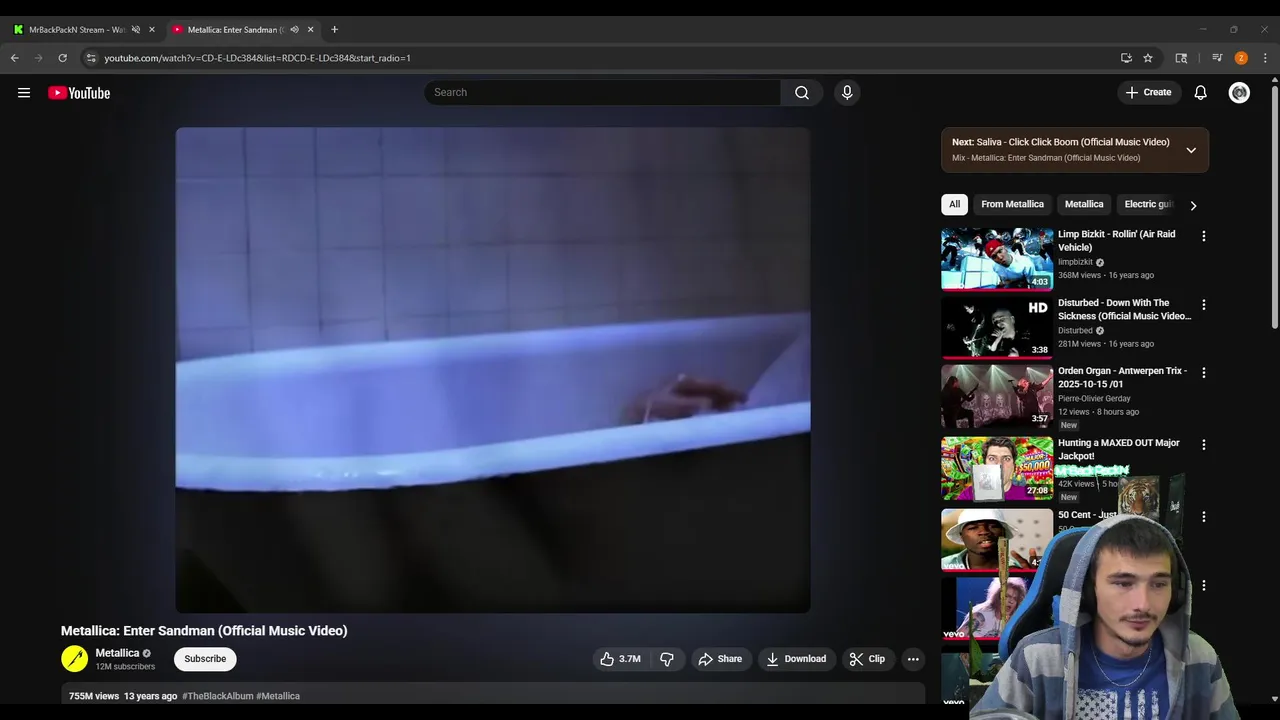Open the 50 Cent video thumbnail

pos(997,540)
